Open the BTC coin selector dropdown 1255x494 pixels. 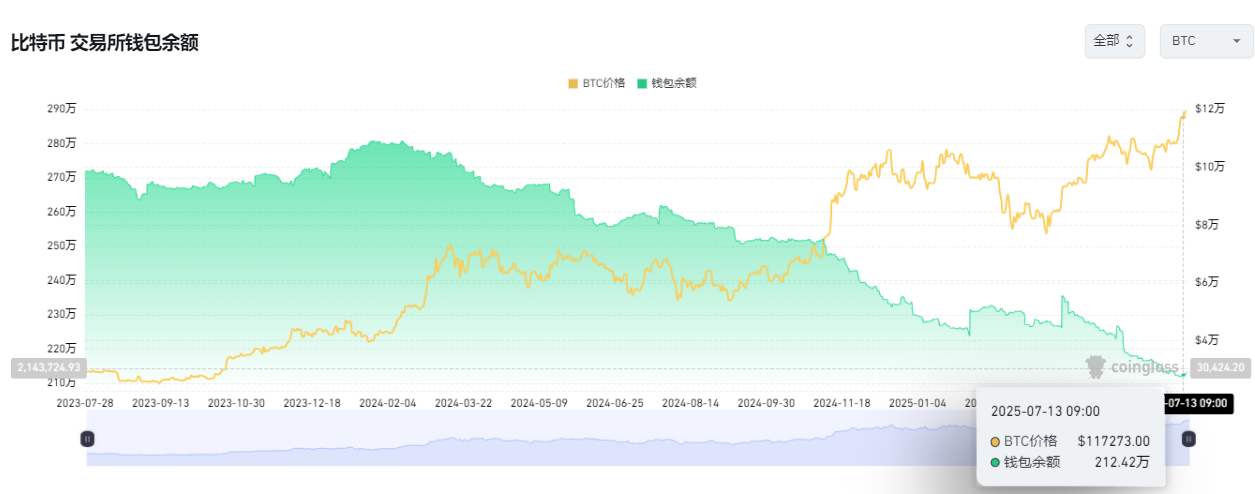click(1206, 41)
